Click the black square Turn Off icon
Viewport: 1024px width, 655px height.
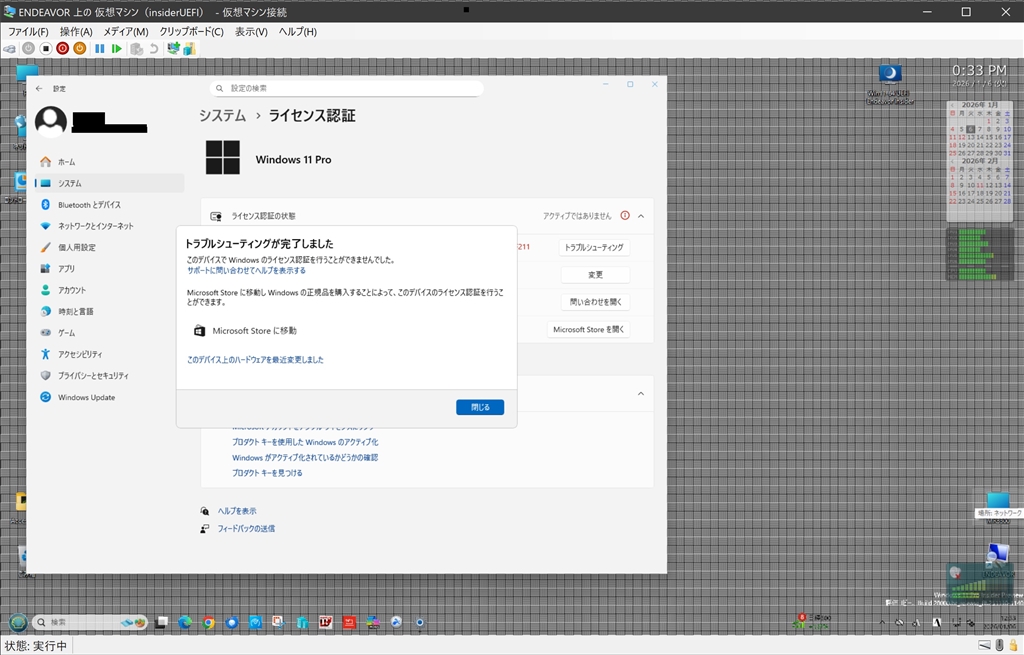46,49
